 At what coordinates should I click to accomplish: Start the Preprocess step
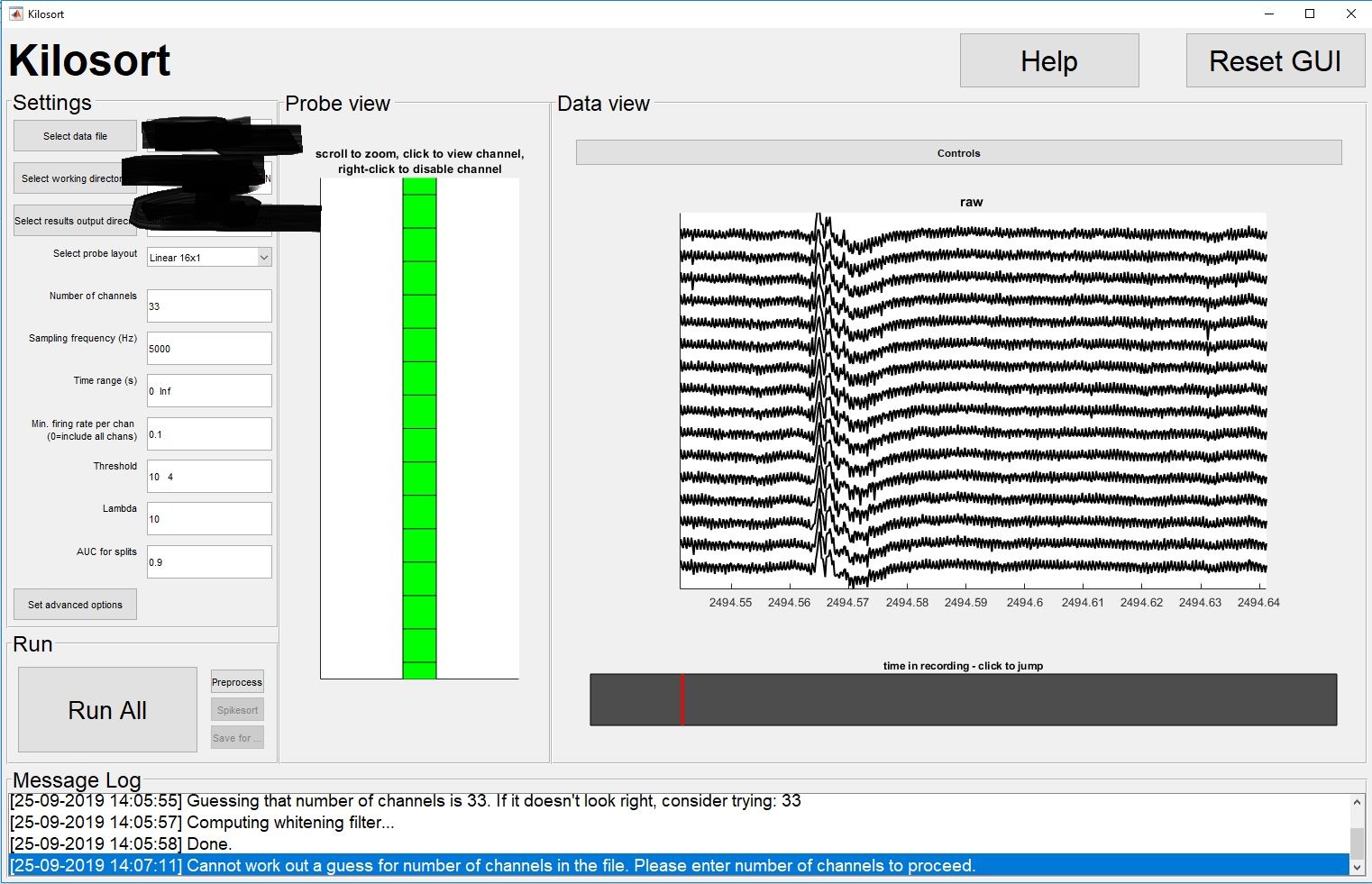click(x=237, y=681)
